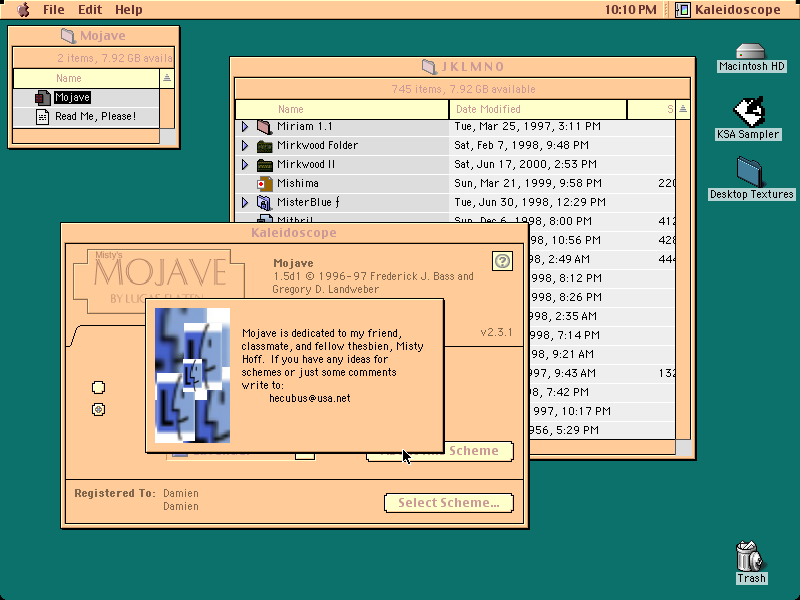Image resolution: width=800 pixels, height=600 pixels.
Task: Toggle sort order in Mojave window
Action: 167,78
